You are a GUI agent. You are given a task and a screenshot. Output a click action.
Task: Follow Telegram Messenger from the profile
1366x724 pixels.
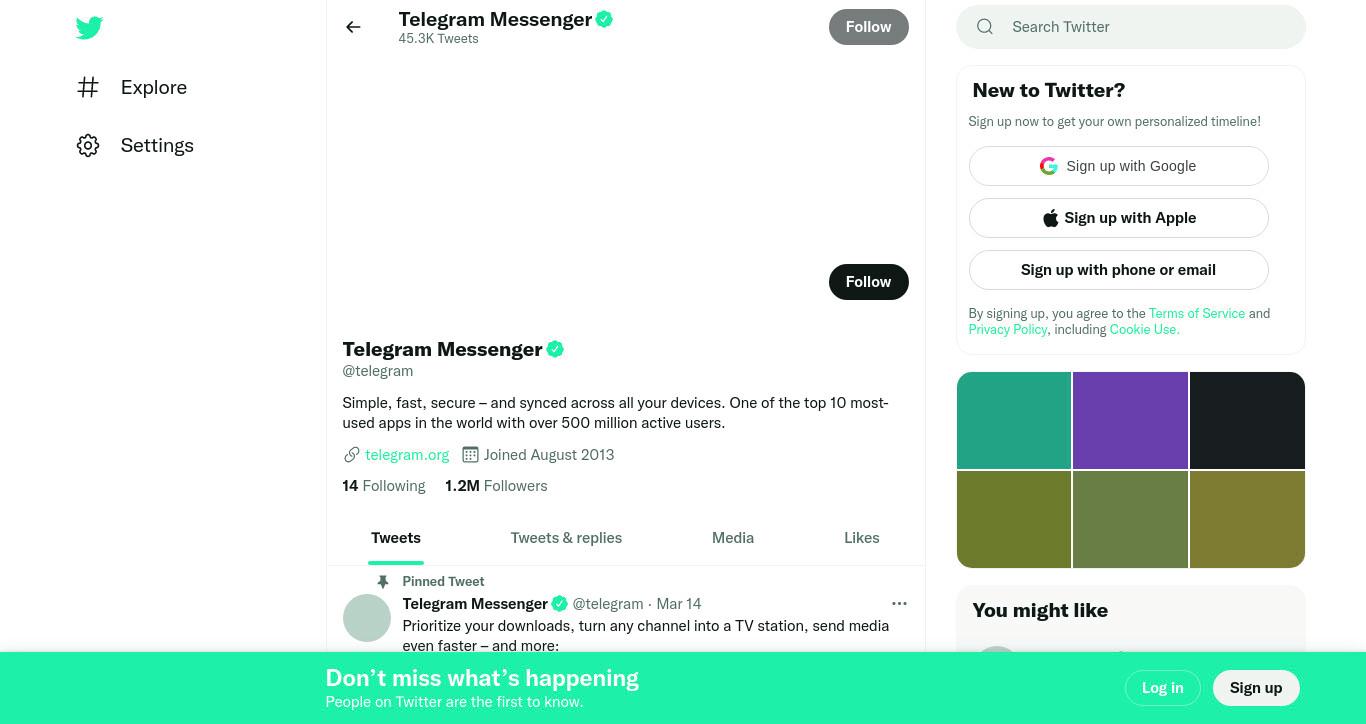[x=868, y=282]
